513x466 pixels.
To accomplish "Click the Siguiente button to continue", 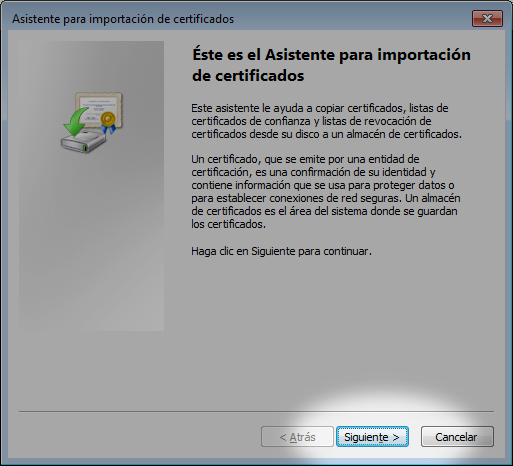I will point(372,437).
